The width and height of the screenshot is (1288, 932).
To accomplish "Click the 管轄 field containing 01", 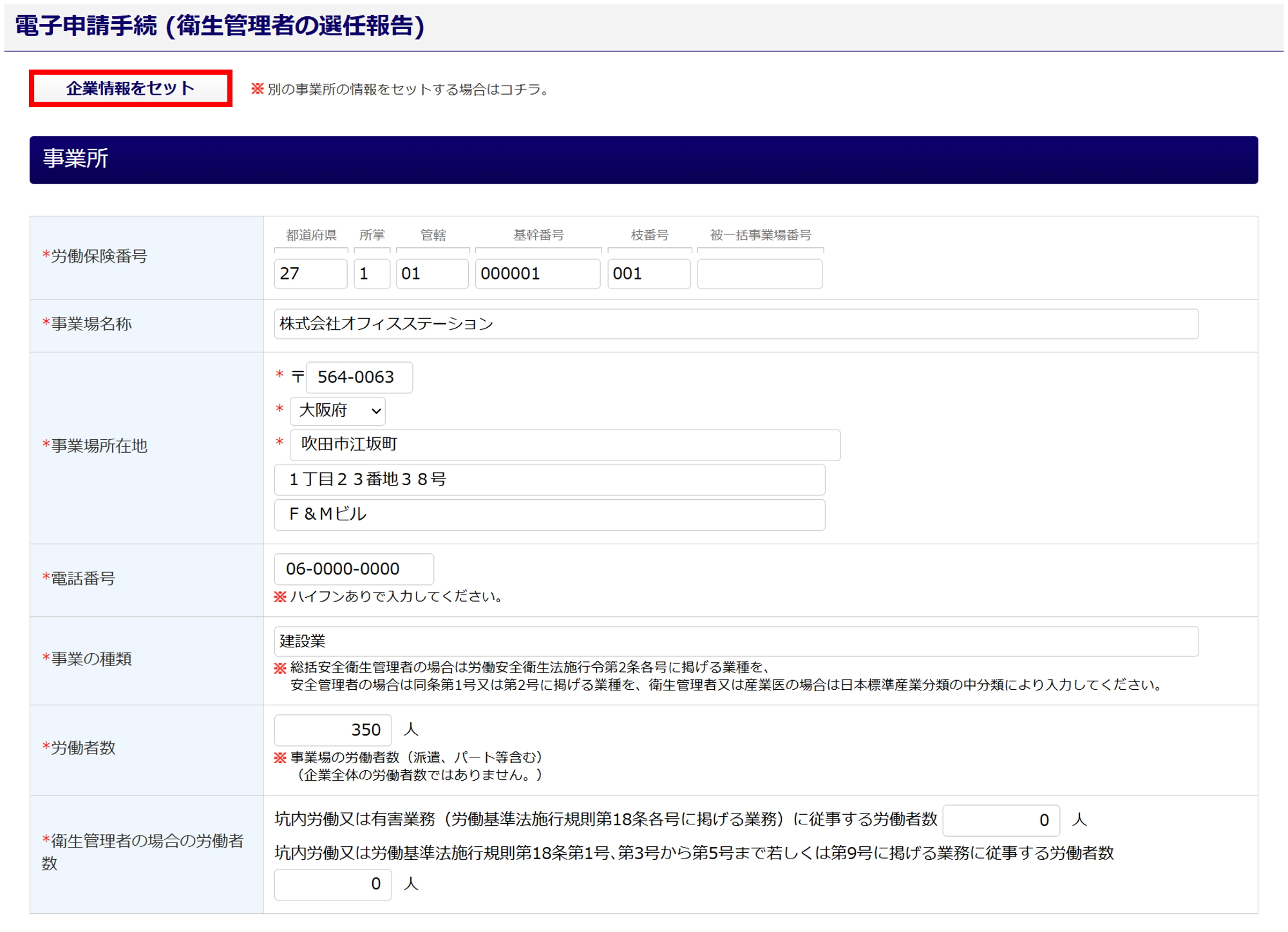I will [x=431, y=274].
